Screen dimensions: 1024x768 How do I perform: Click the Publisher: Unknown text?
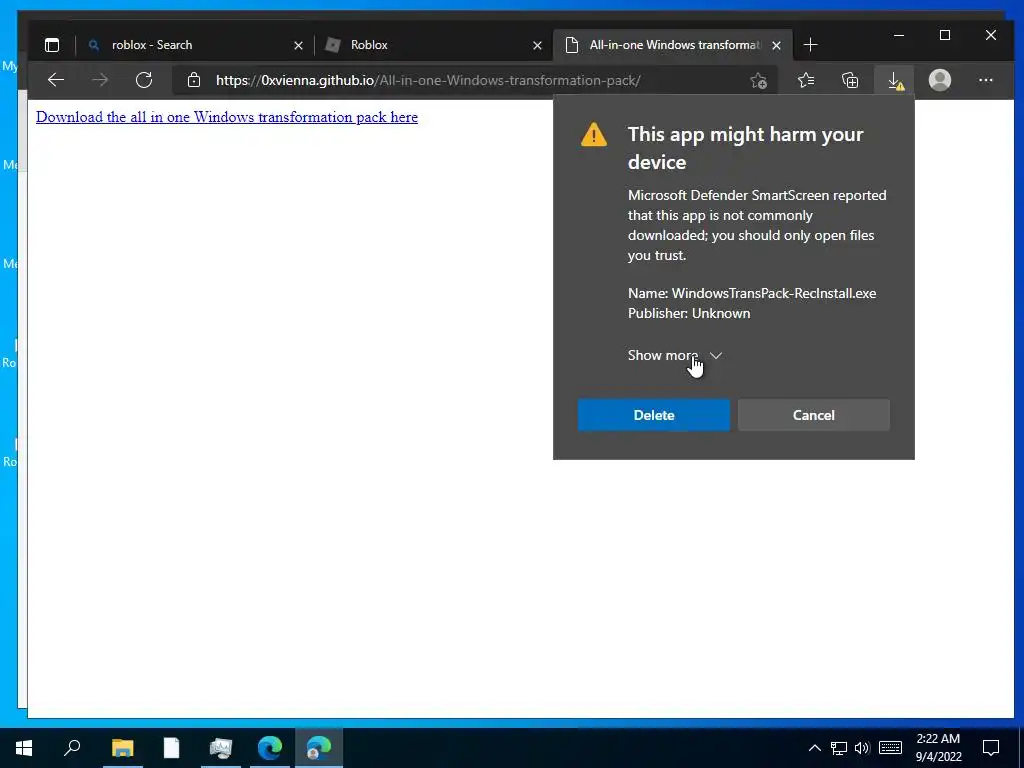pyautogui.click(x=689, y=313)
